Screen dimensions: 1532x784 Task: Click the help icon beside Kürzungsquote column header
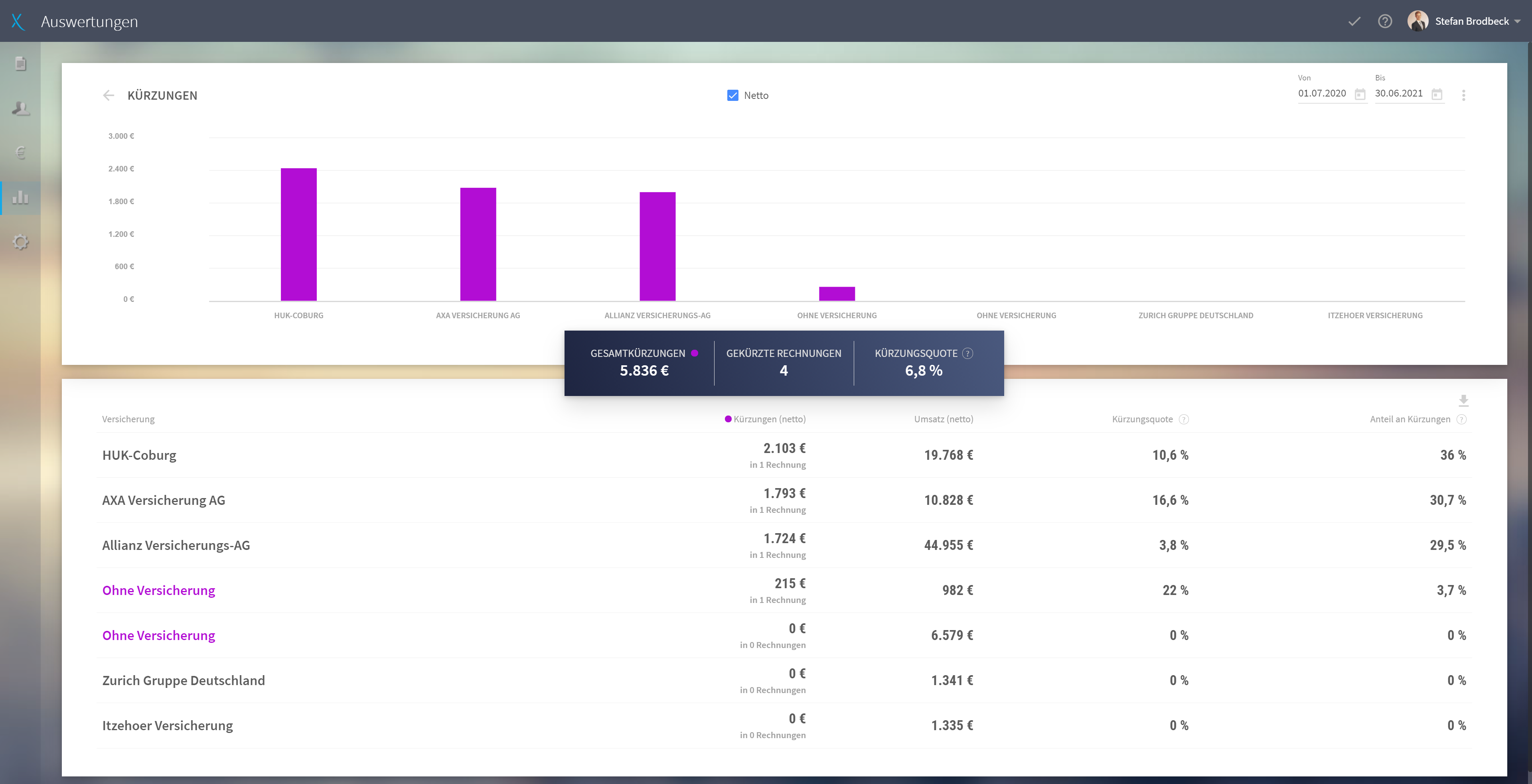(1183, 419)
